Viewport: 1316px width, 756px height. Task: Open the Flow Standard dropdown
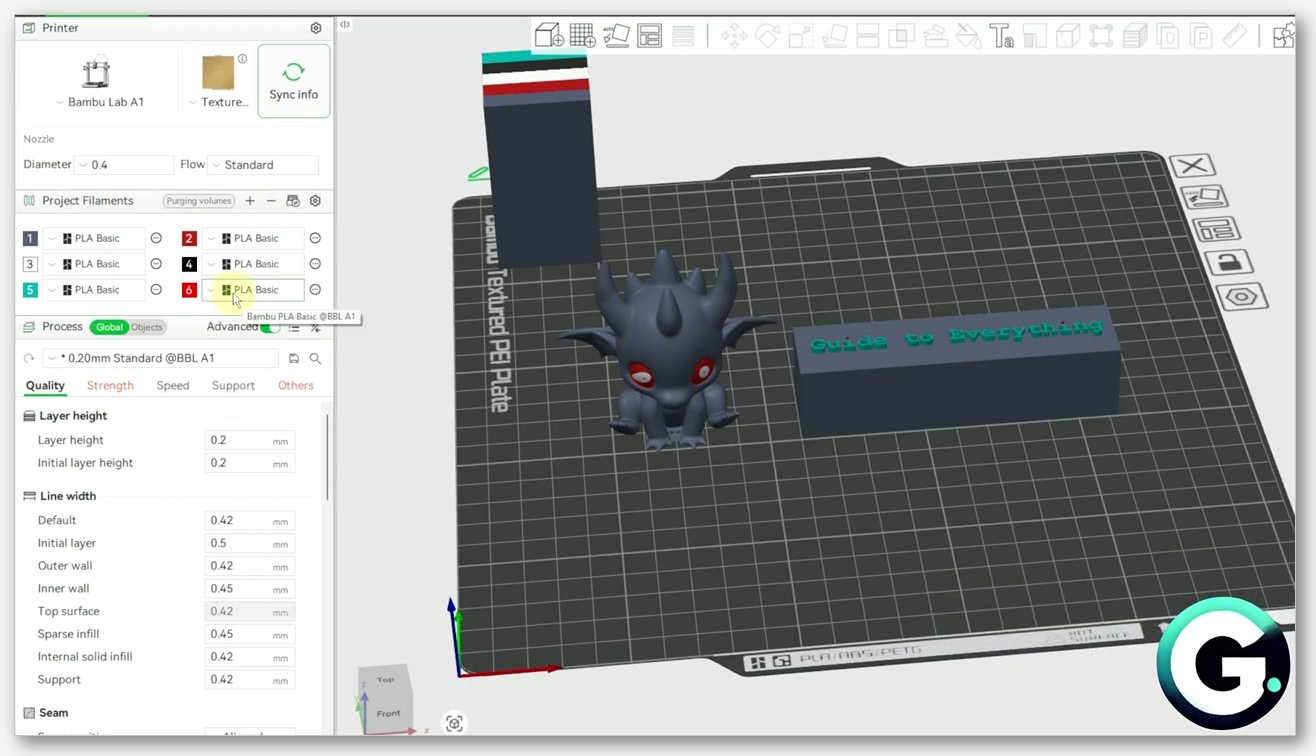(263, 165)
